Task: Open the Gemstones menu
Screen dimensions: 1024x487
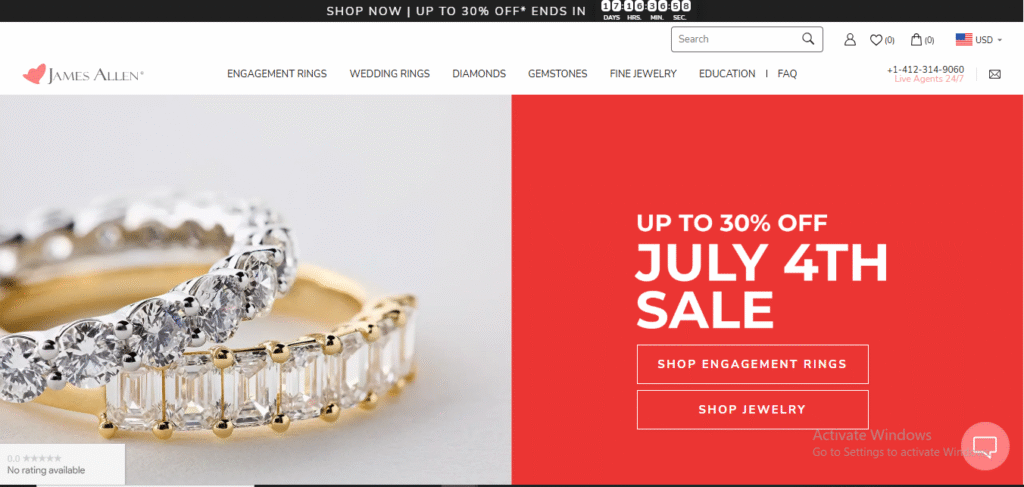Action: point(558,74)
